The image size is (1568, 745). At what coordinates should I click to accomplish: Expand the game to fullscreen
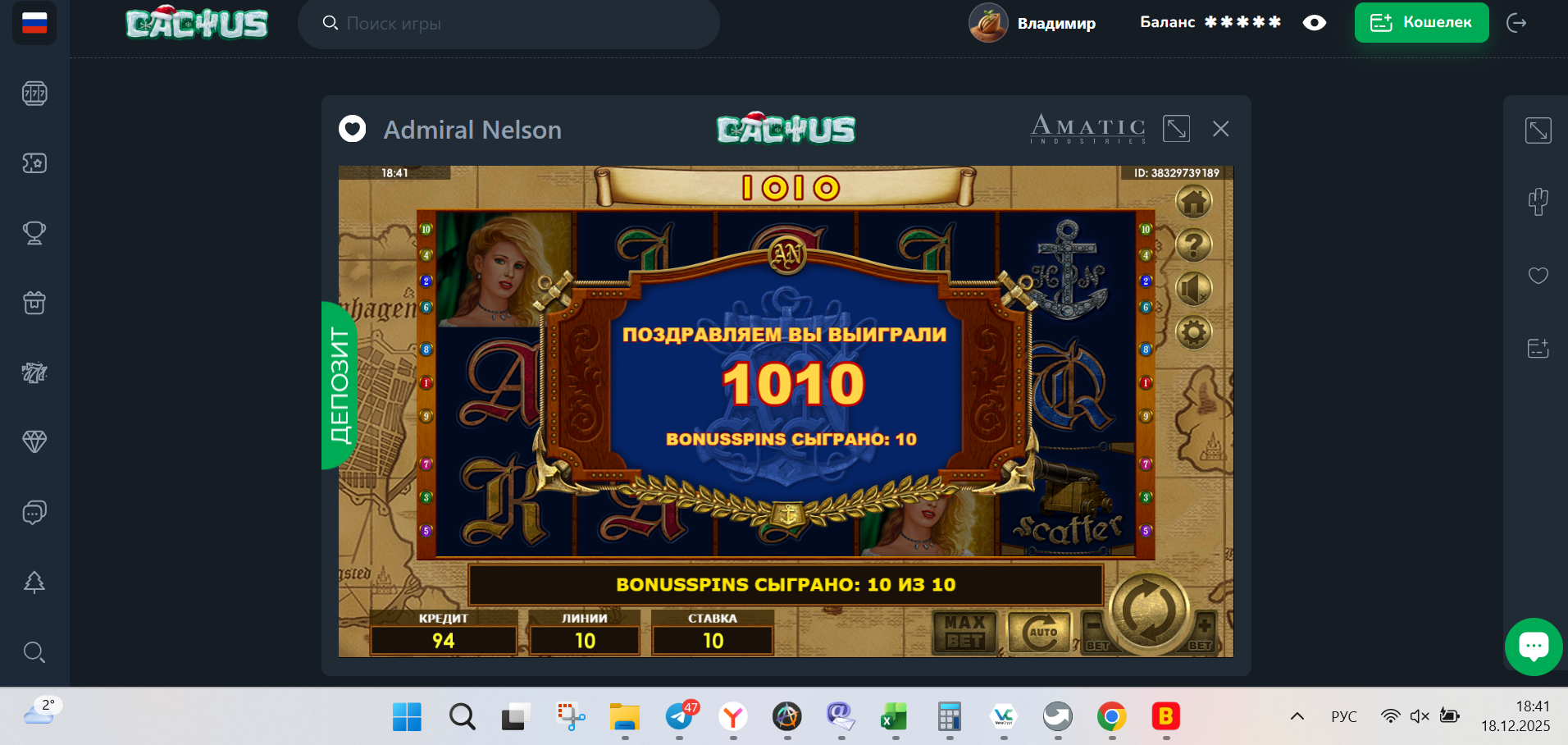(1176, 129)
